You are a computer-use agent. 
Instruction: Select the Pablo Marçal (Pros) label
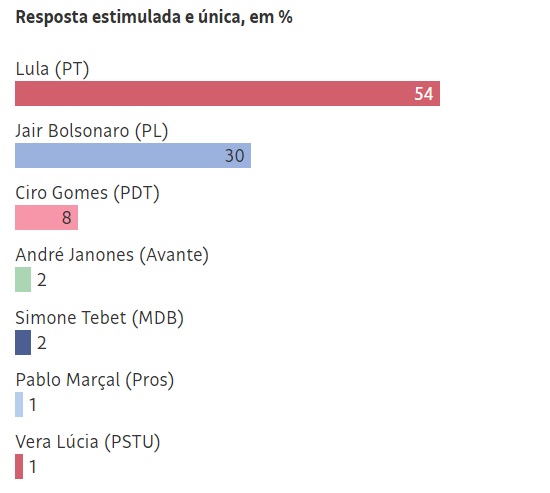95,380
